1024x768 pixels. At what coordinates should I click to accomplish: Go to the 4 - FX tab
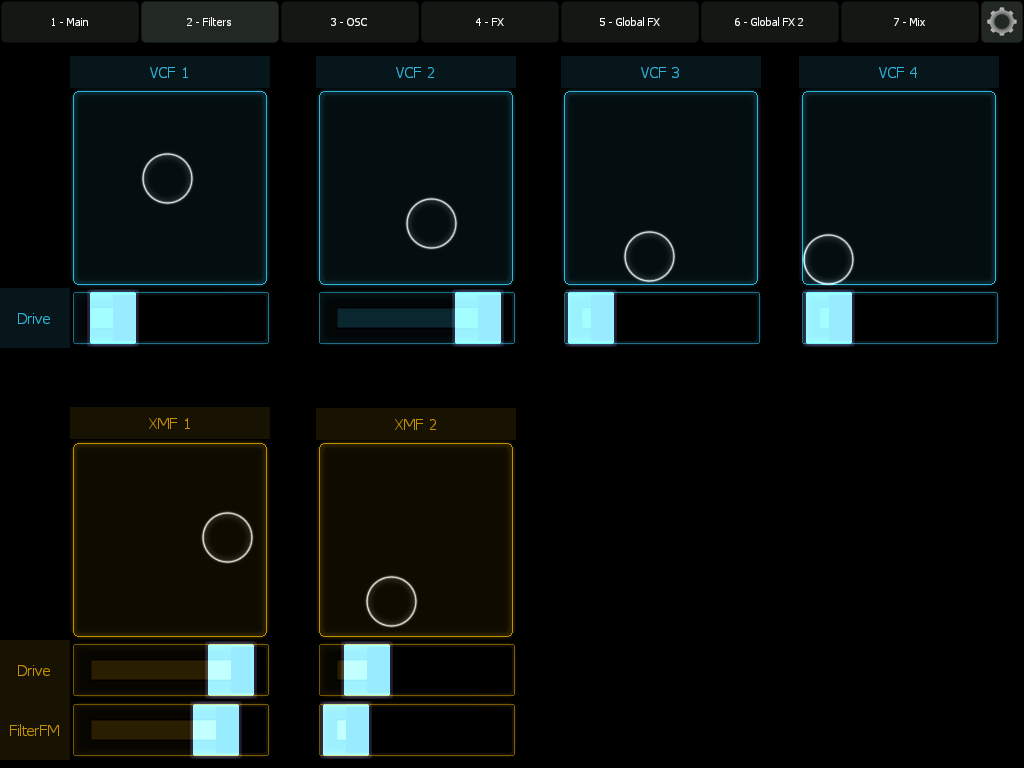(x=490, y=22)
